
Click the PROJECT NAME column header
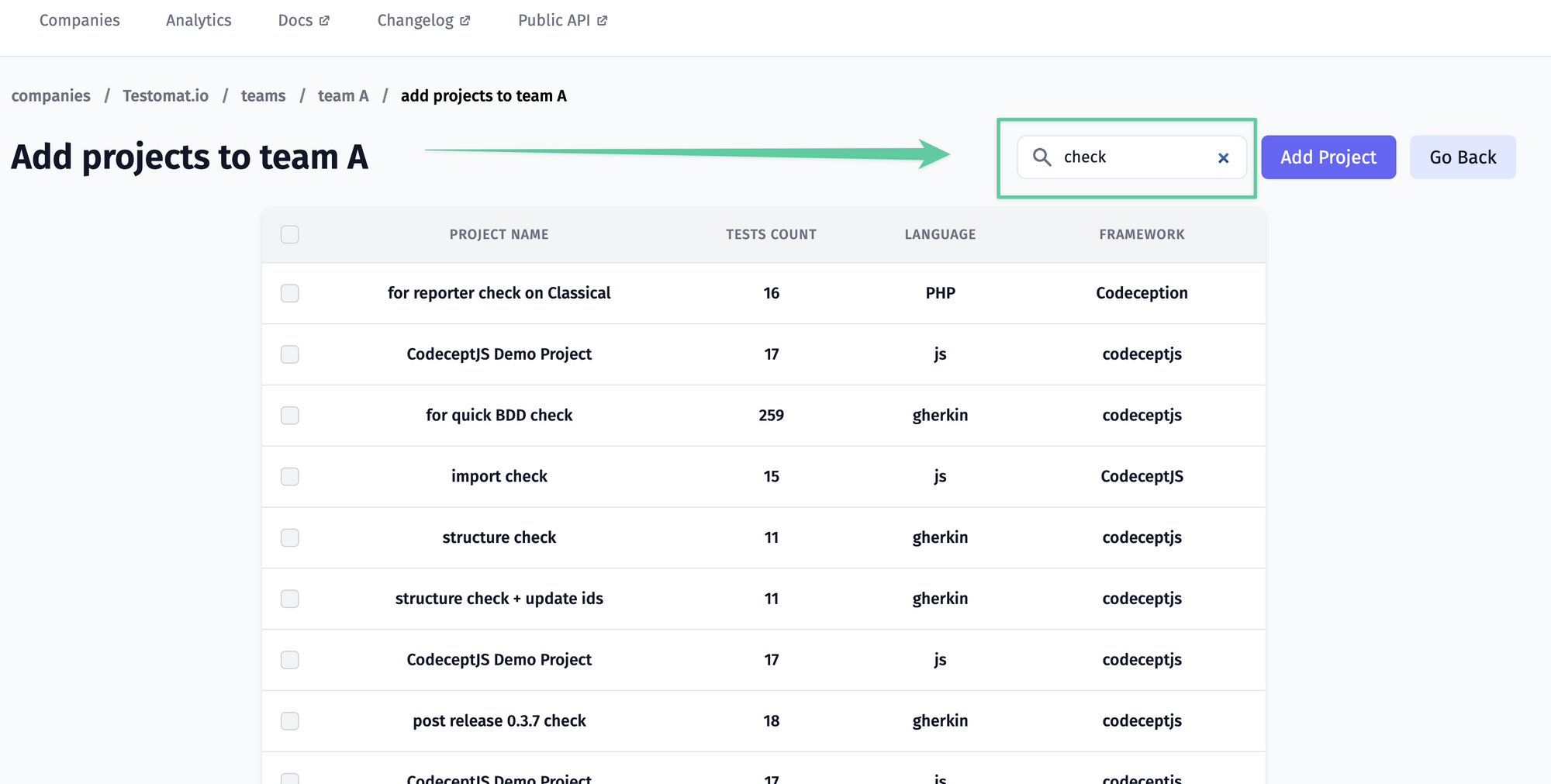pyautogui.click(x=499, y=234)
